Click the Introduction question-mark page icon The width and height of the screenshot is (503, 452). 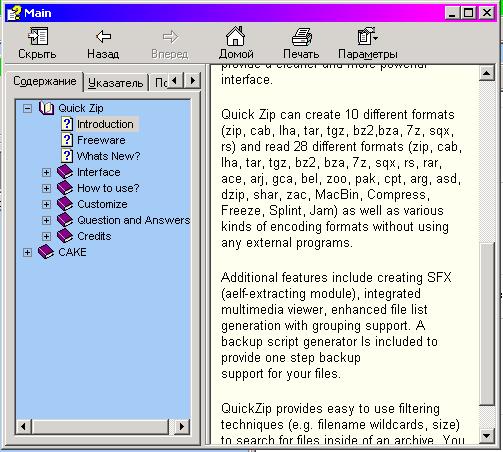click(67, 124)
